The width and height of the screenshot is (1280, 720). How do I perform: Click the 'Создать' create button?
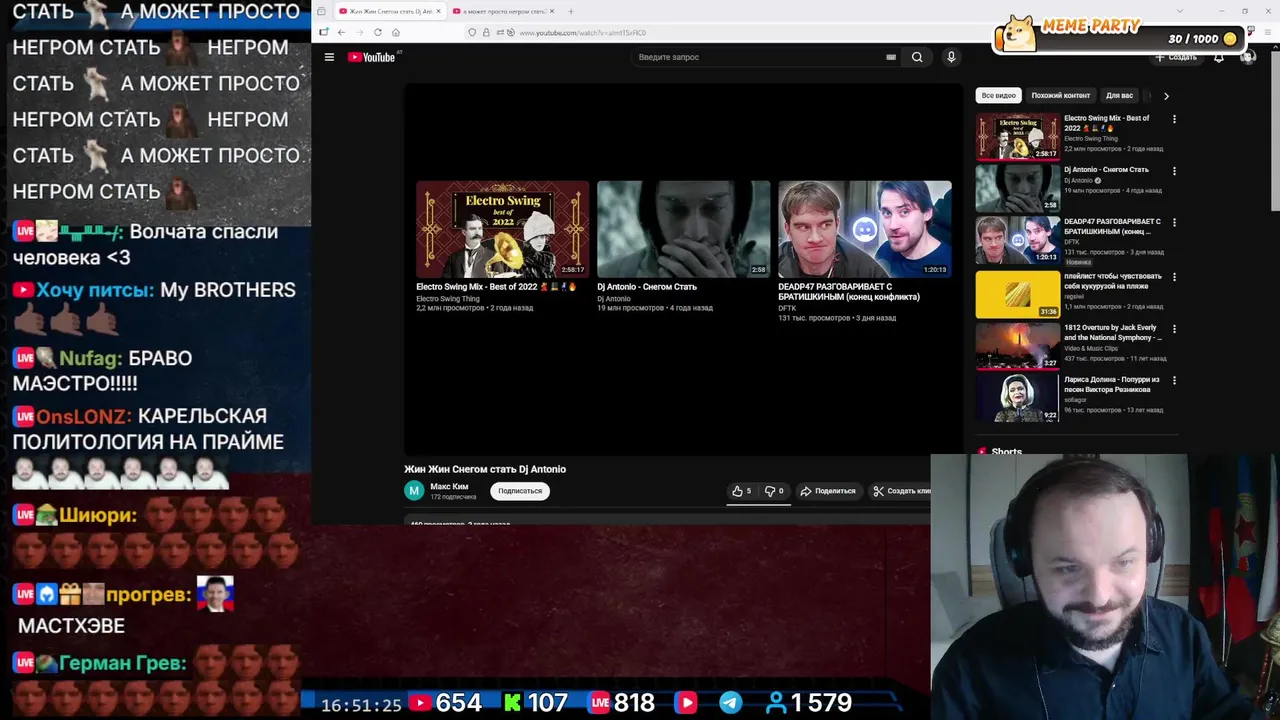coord(1176,57)
